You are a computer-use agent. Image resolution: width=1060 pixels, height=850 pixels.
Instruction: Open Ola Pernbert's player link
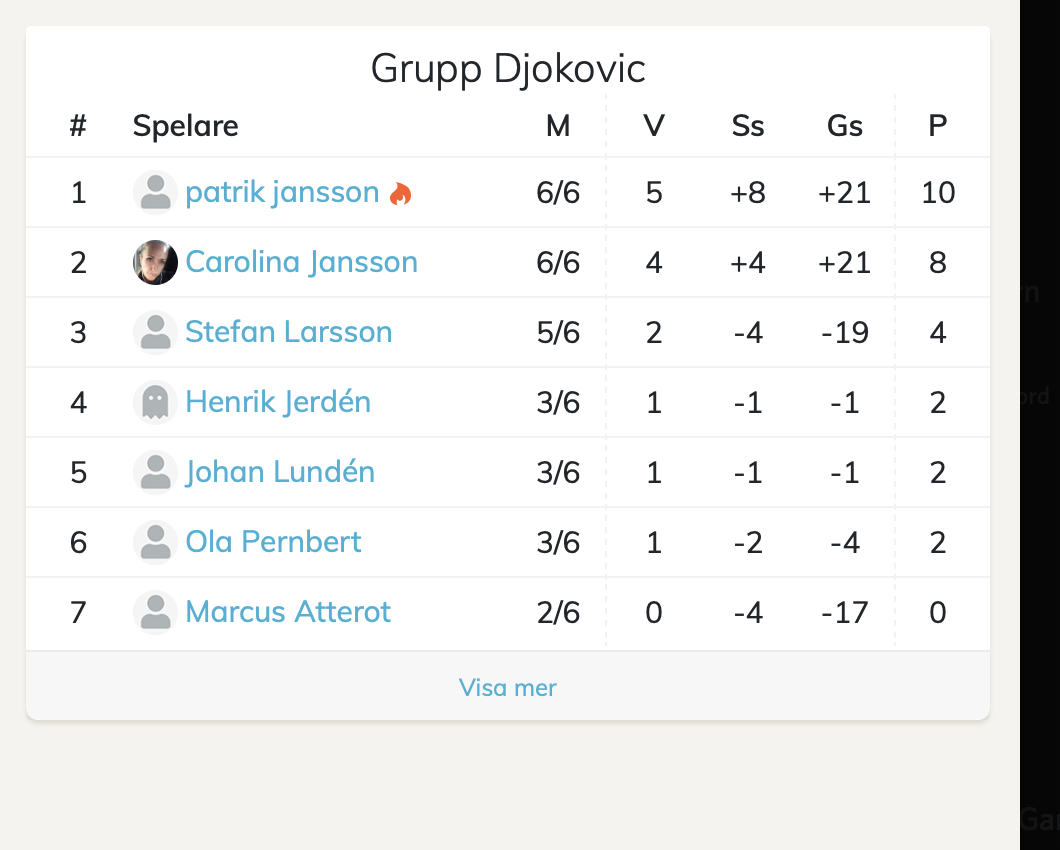(x=273, y=542)
